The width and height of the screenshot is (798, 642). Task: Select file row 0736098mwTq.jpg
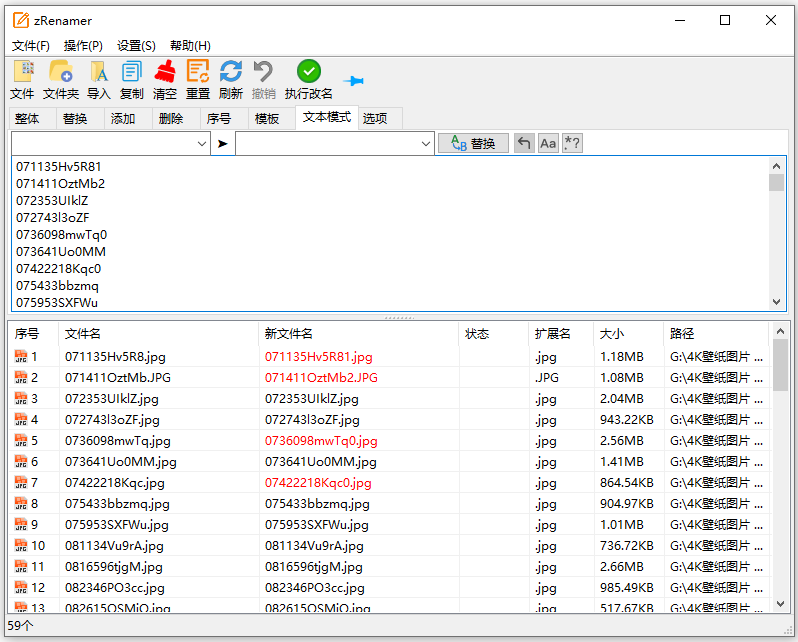pos(118,441)
